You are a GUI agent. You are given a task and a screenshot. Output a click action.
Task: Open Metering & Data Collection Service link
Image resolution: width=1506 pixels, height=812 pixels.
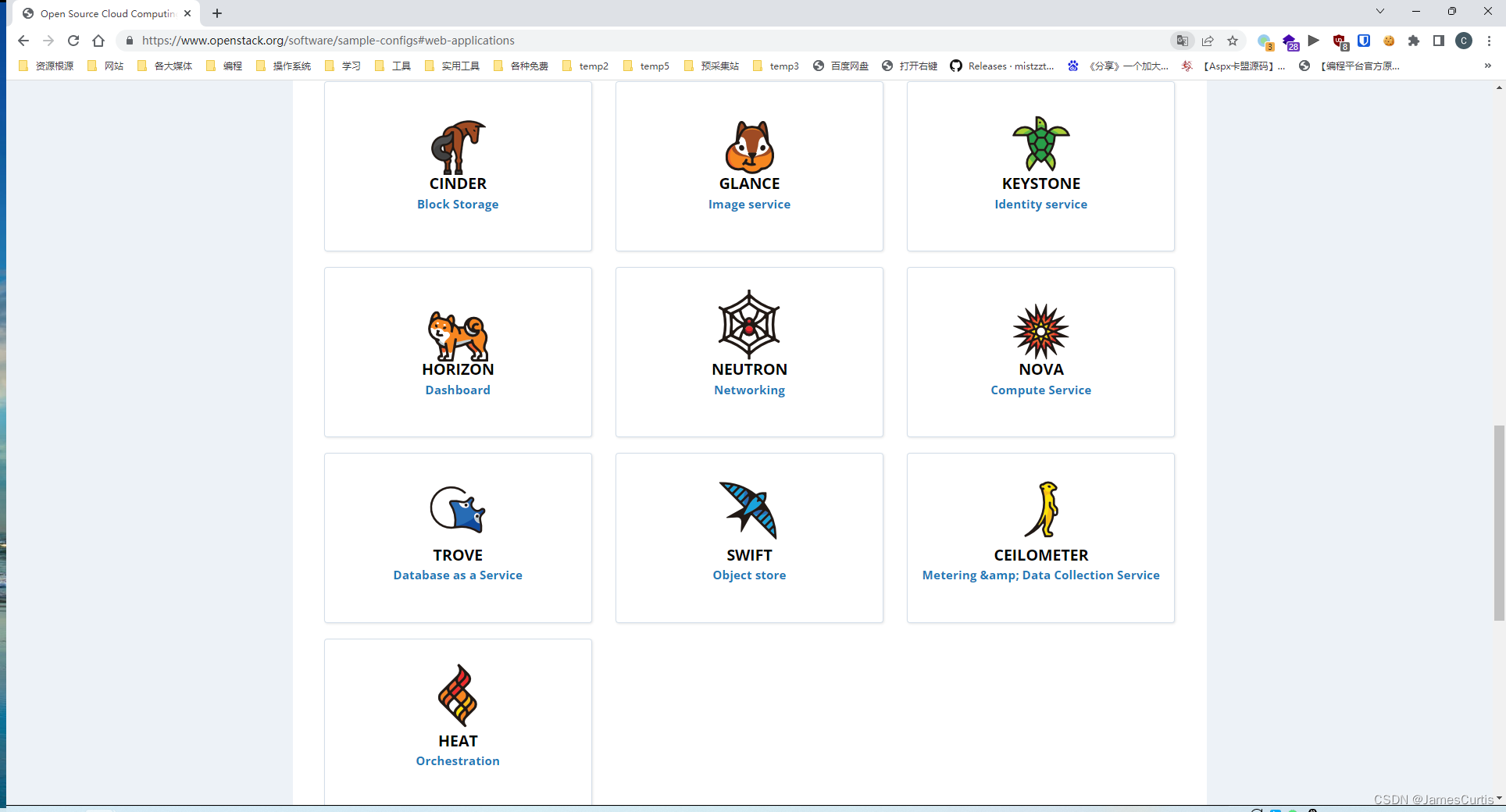[1040, 575]
